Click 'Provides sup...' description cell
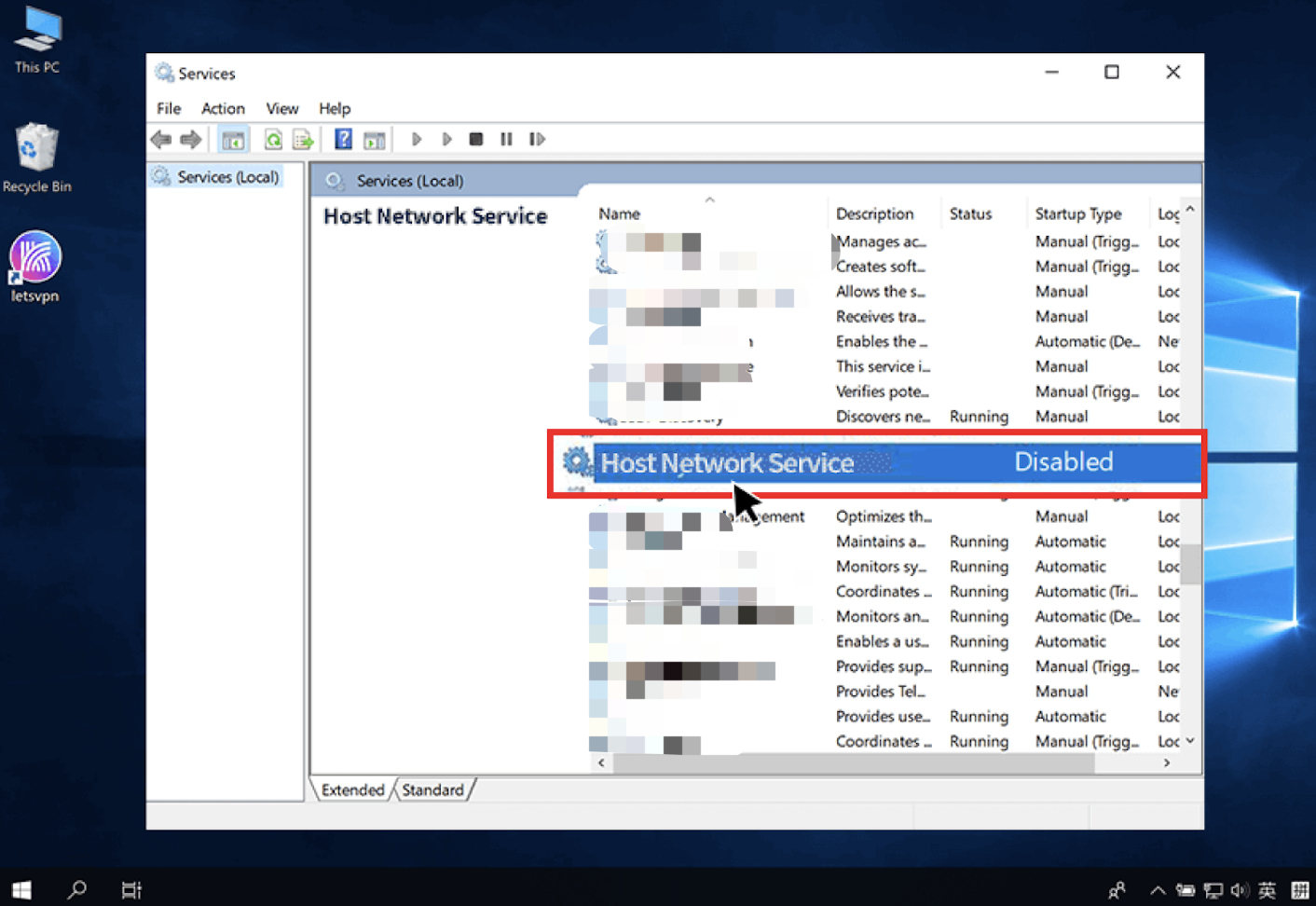The width and height of the screenshot is (1316, 906). [x=884, y=666]
